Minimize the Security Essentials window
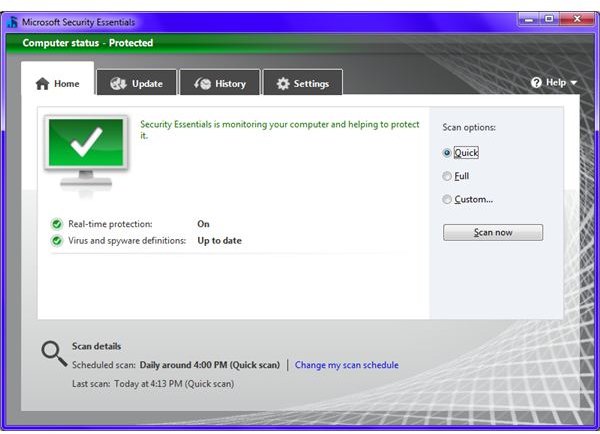This screenshot has width=600, height=434. coord(529,19)
